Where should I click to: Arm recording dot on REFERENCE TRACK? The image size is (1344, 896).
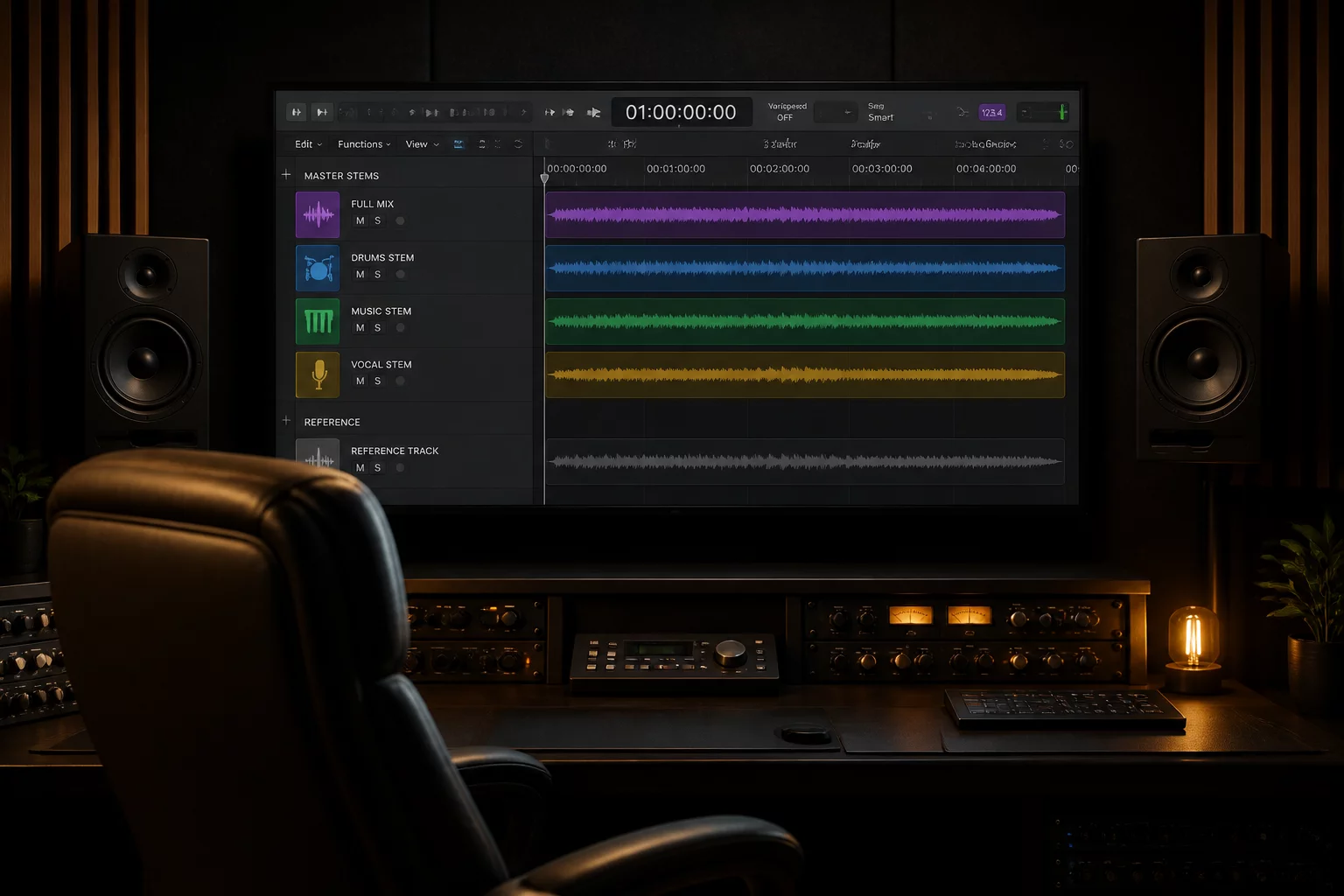[x=400, y=468]
